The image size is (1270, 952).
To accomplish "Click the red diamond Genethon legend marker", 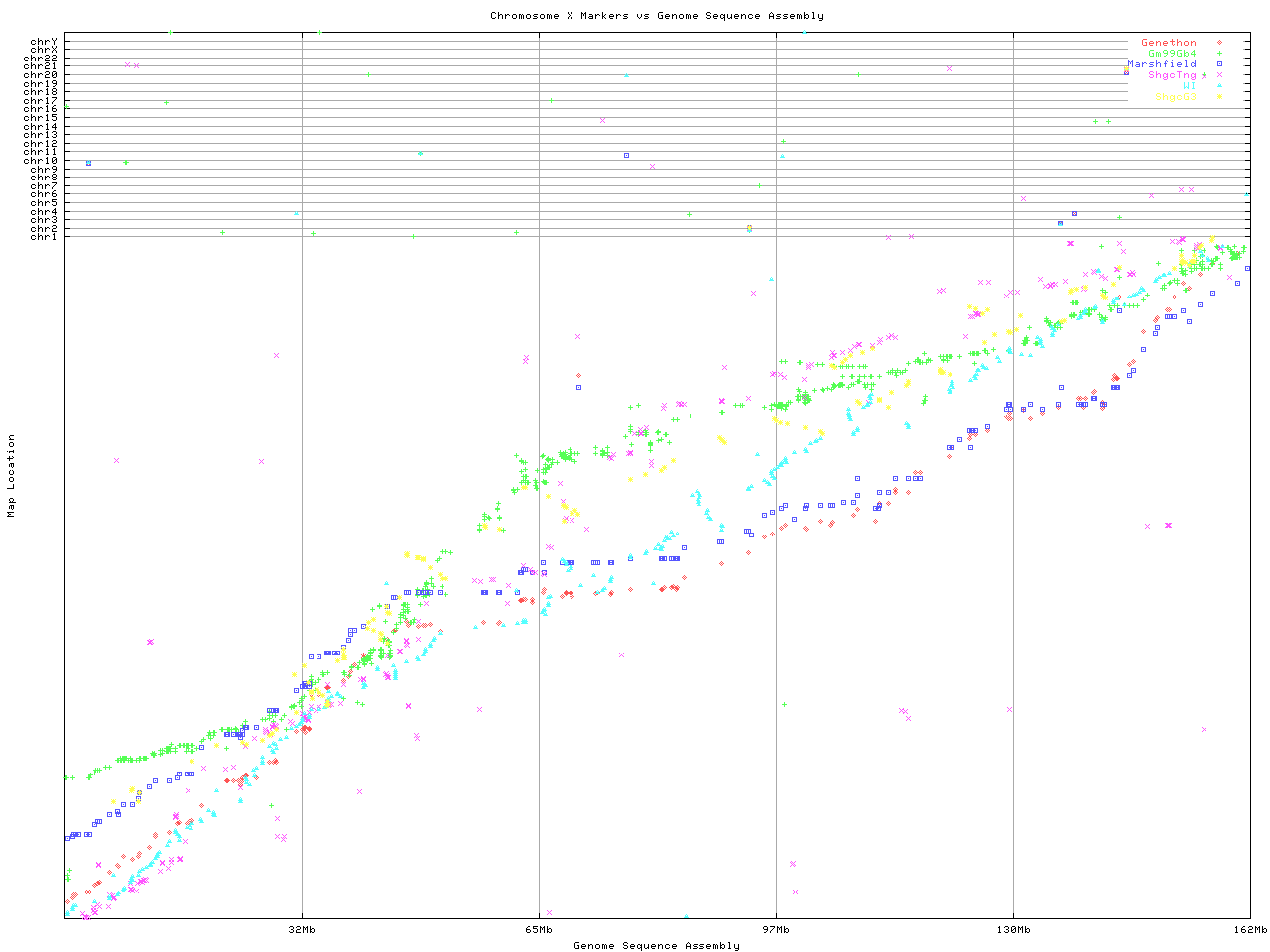I will [x=1219, y=43].
